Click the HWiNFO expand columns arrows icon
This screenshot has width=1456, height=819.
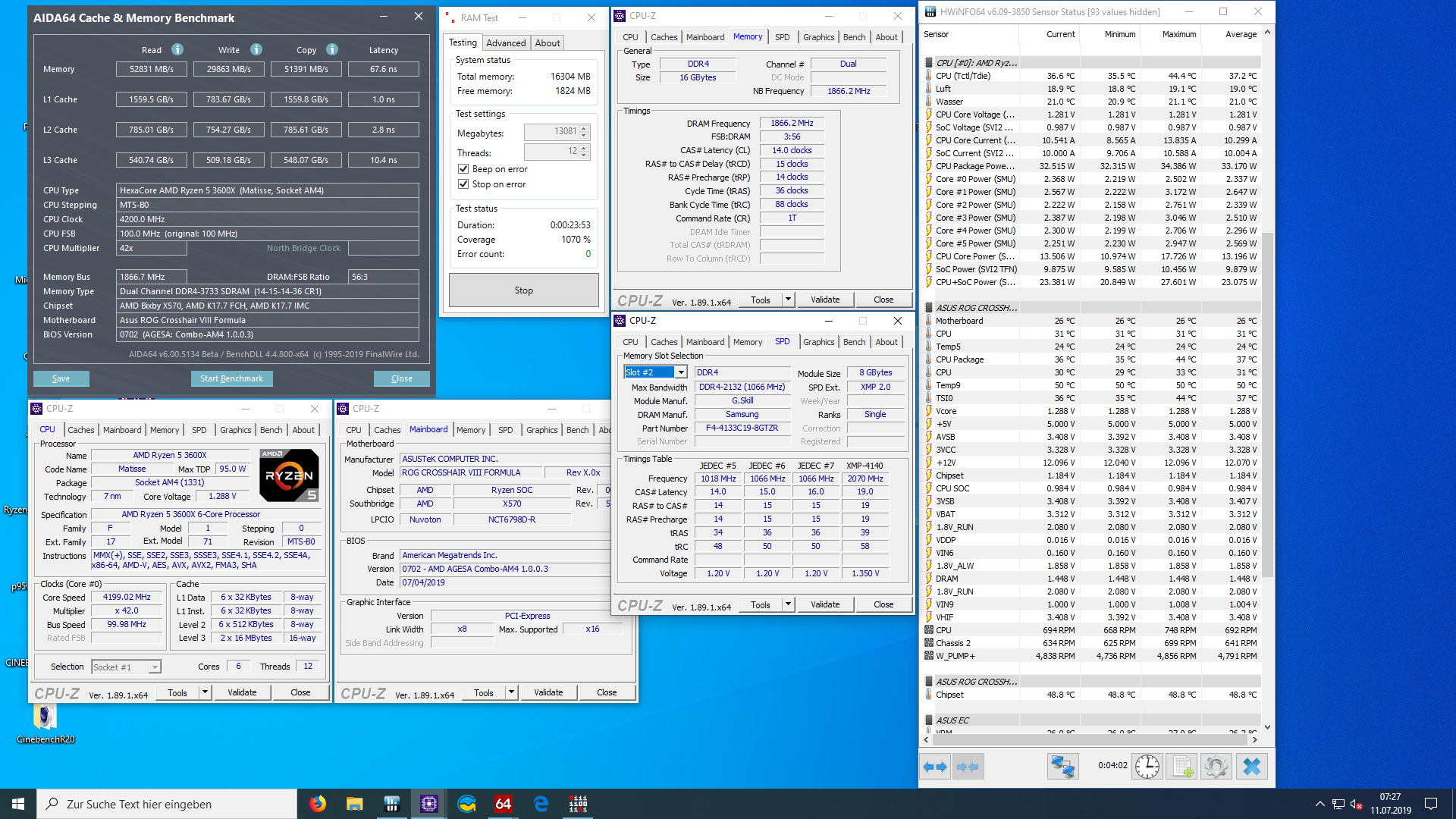(x=935, y=767)
